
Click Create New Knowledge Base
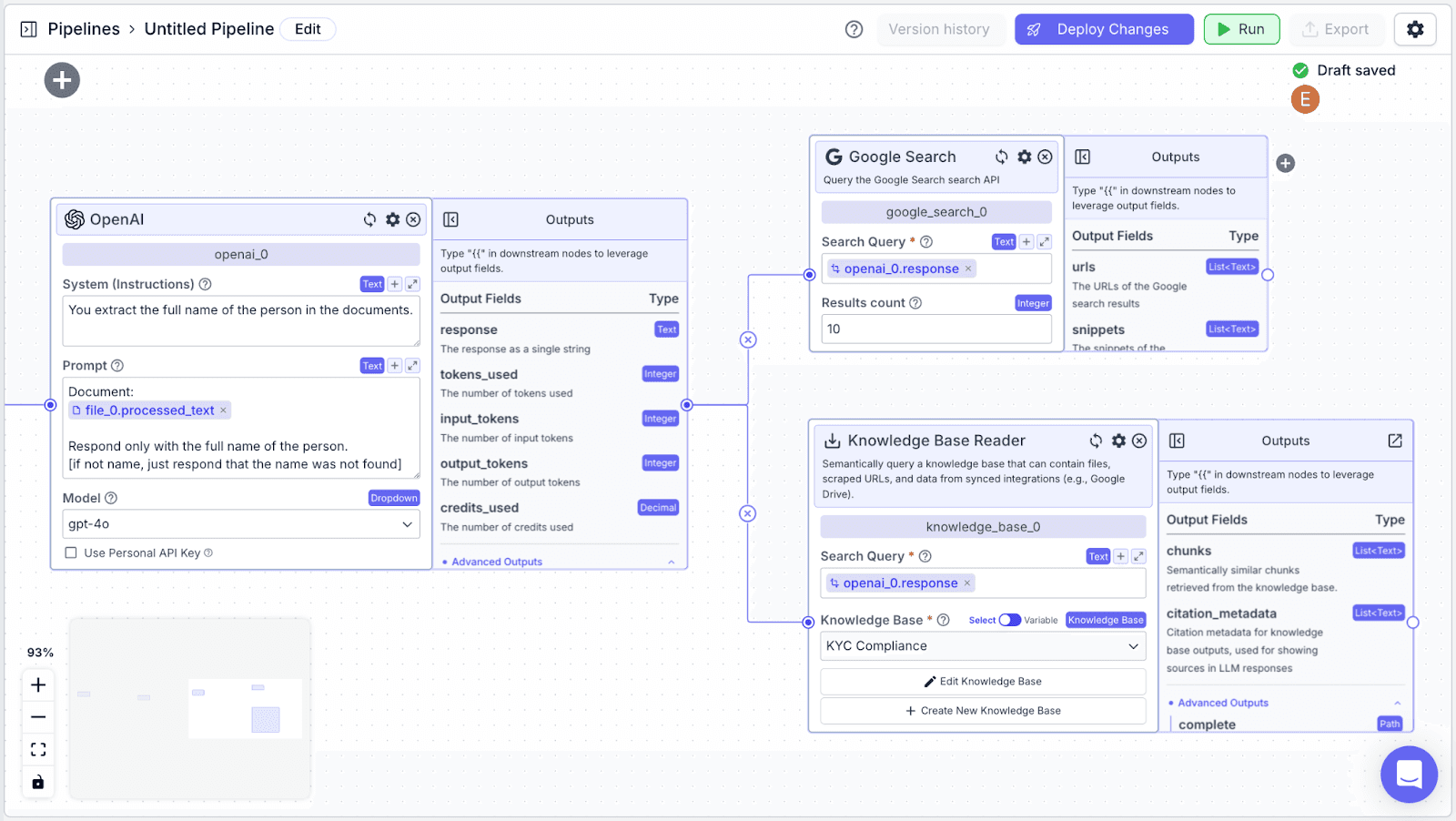[x=983, y=711]
